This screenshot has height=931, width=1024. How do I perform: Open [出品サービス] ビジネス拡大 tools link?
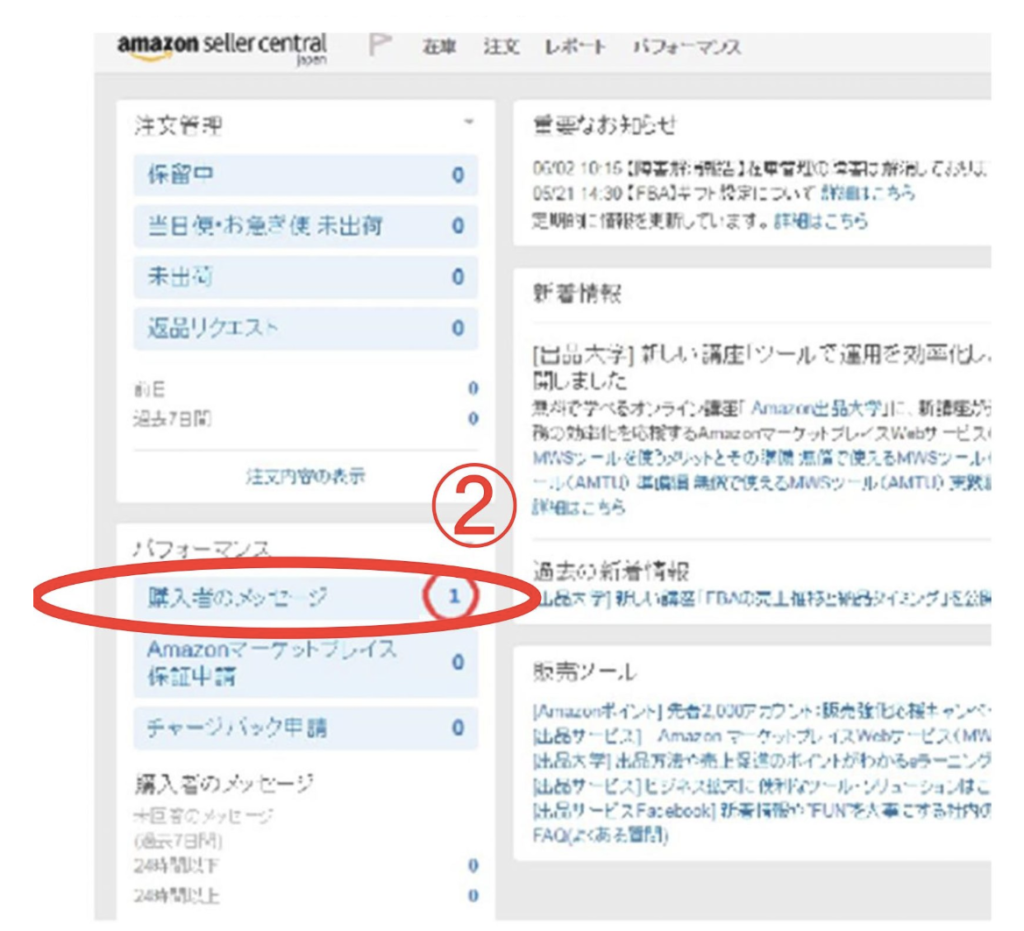[761, 785]
